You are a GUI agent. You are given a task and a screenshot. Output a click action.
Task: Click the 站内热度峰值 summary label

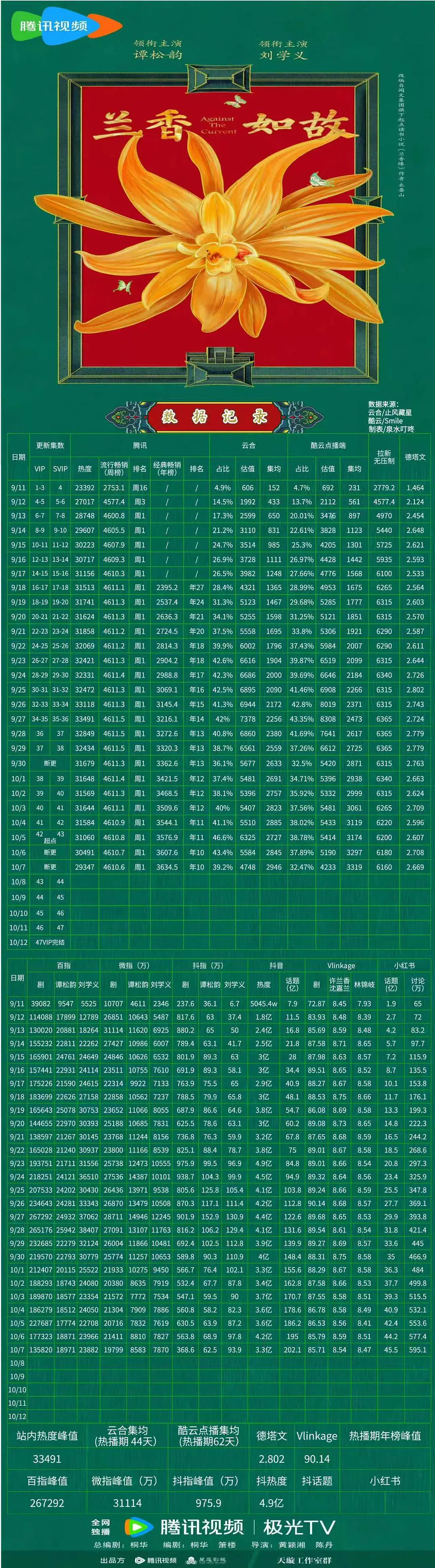point(47,1436)
